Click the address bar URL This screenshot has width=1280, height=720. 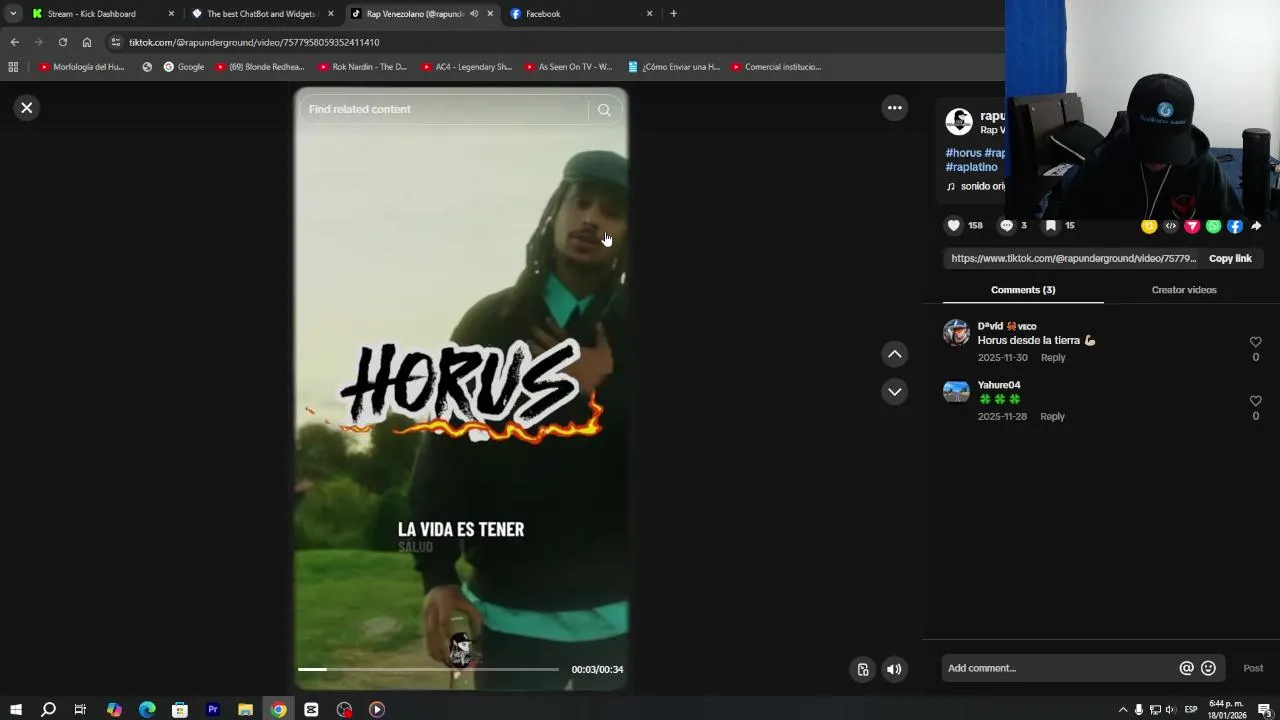pyautogui.click(x=254, y=43)
